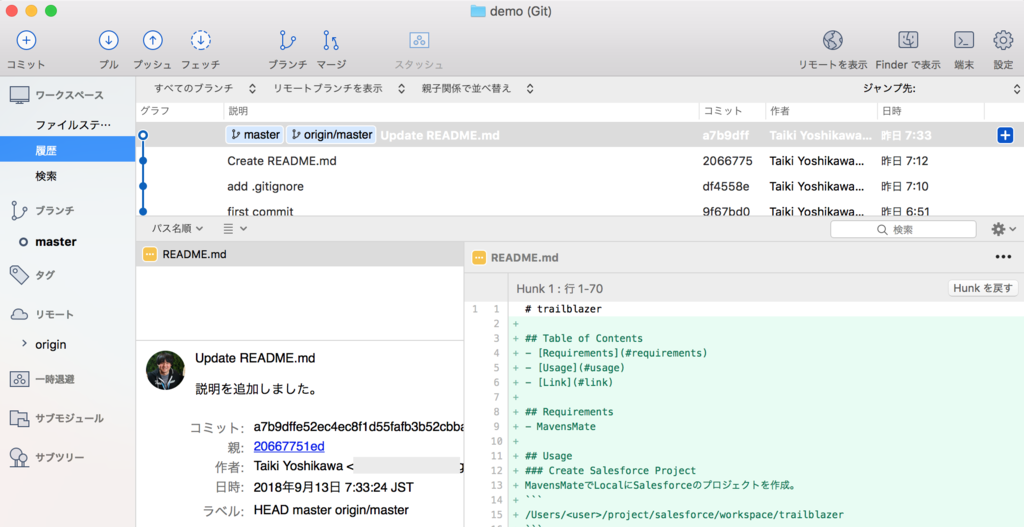1024x527 pixels.
Task: Click the Author (作者) column header
Action: (821, 111)
